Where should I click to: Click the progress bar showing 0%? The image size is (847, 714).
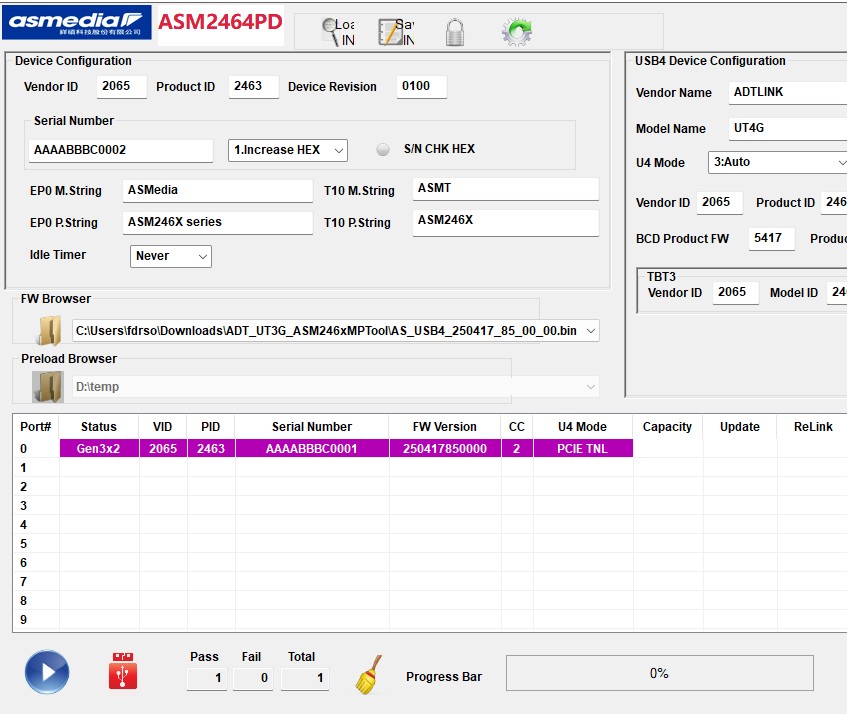659,673
